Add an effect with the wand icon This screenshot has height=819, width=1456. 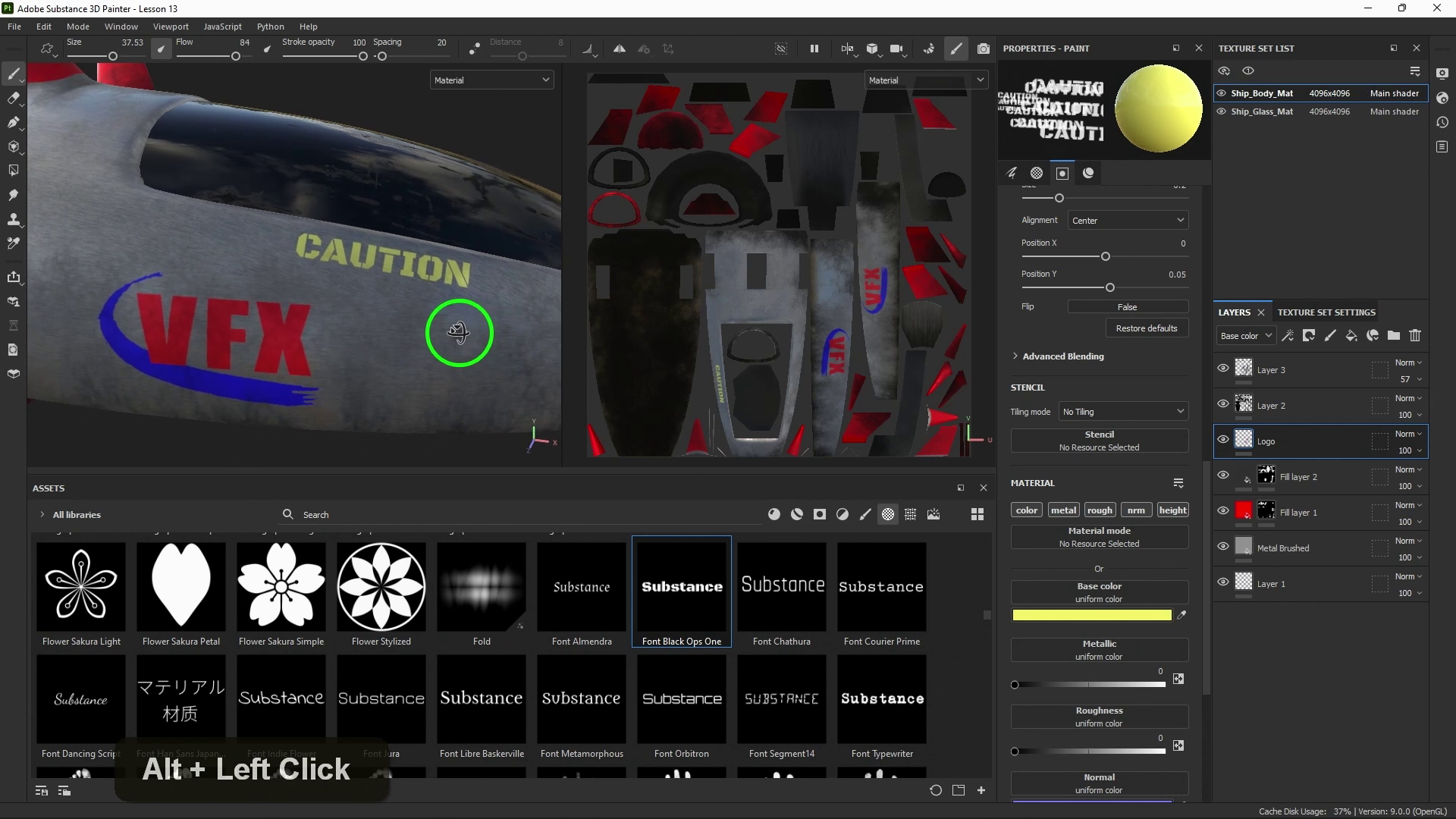click(x=1288, y=335)
